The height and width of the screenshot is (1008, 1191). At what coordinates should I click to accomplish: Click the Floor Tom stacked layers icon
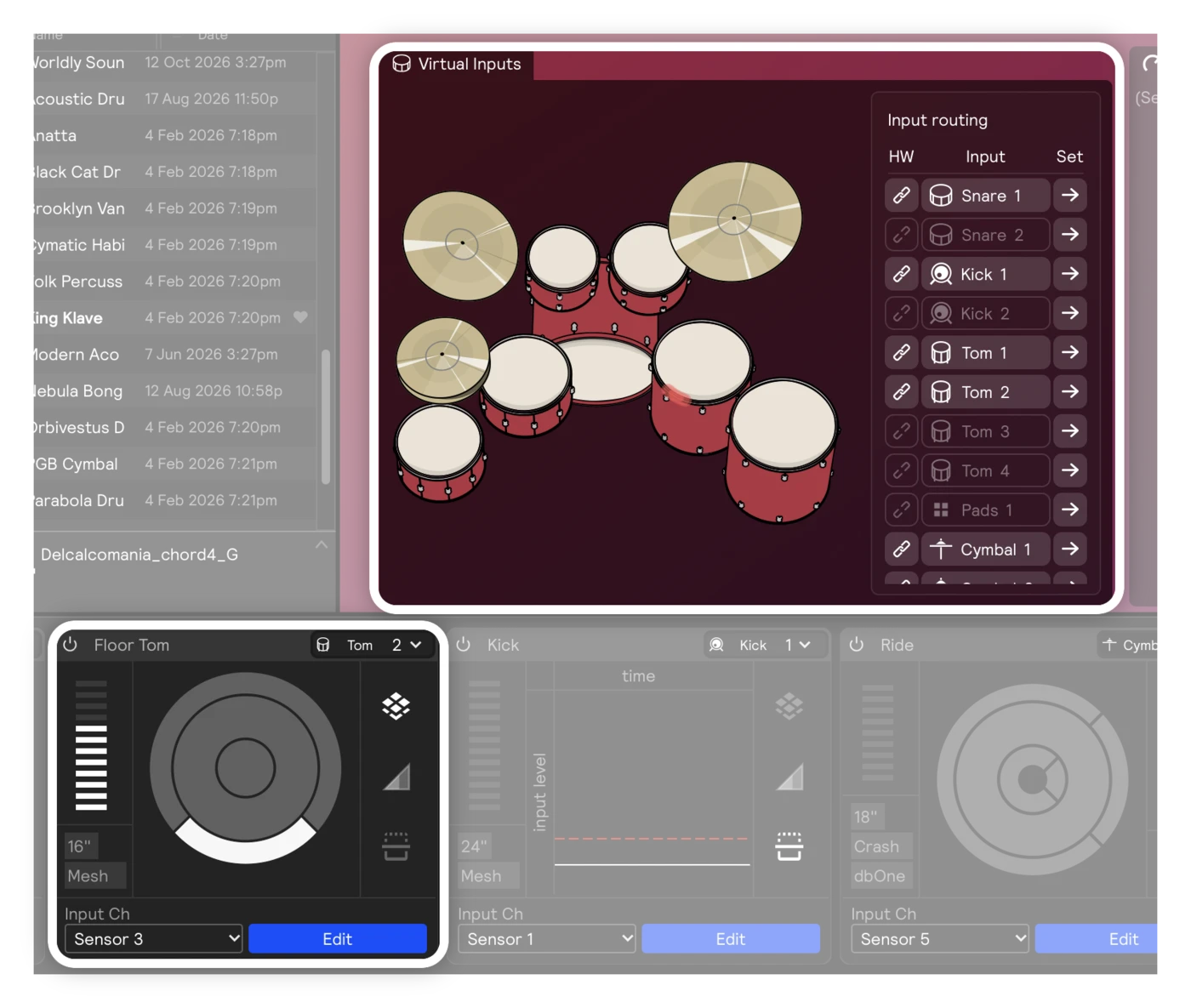point(396,706)
